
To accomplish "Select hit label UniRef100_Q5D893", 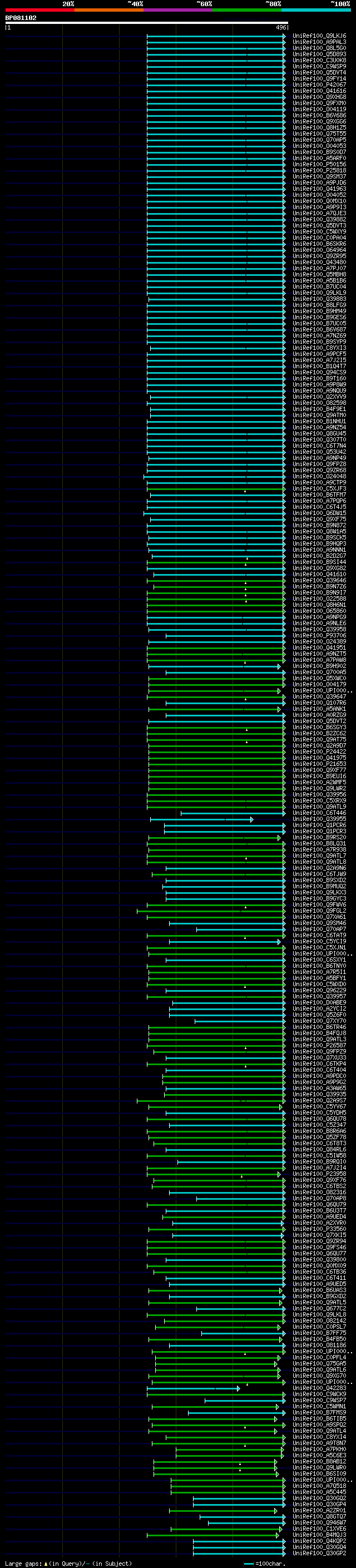I will point(319,54).
